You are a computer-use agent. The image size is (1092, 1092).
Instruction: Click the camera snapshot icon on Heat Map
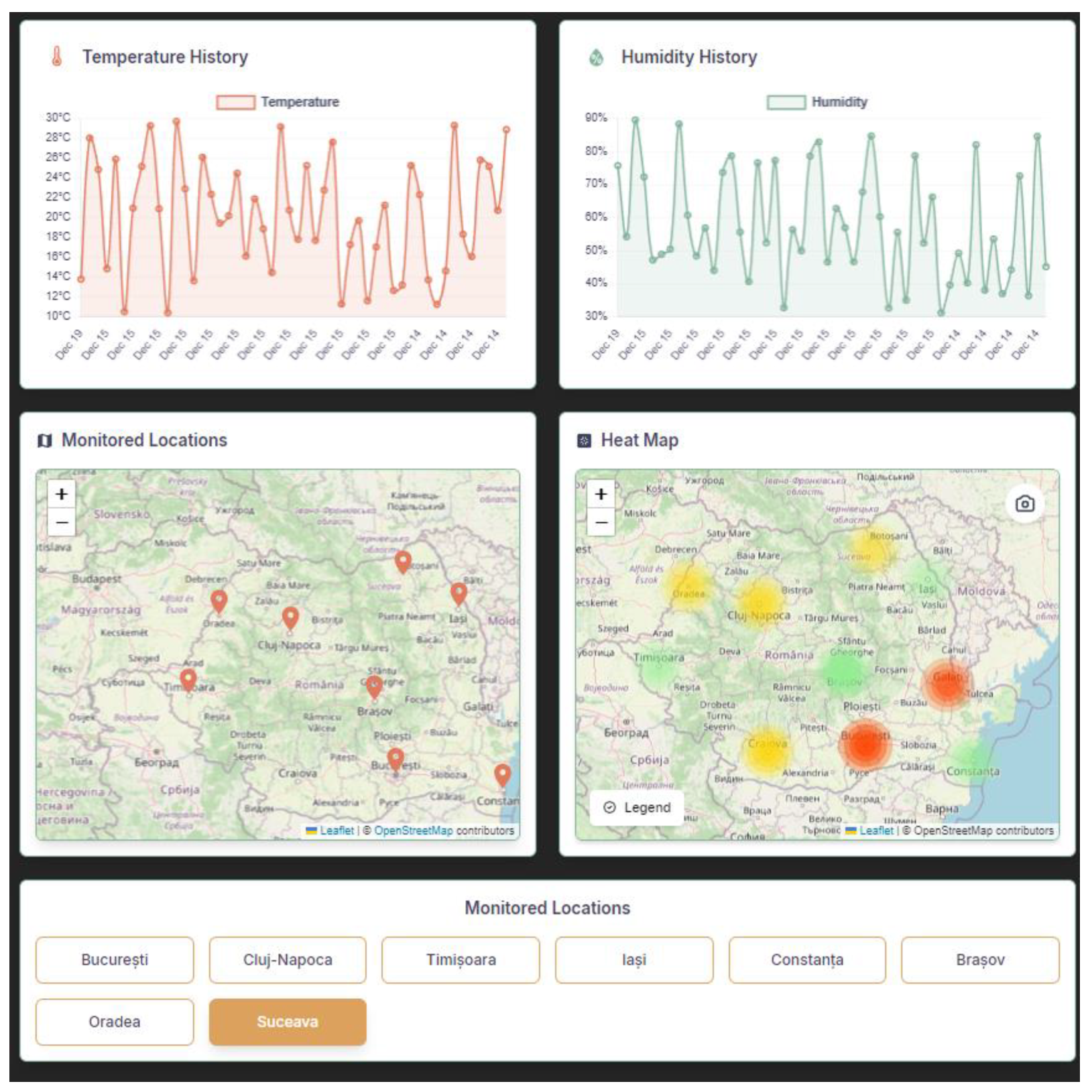(1024, 503)
